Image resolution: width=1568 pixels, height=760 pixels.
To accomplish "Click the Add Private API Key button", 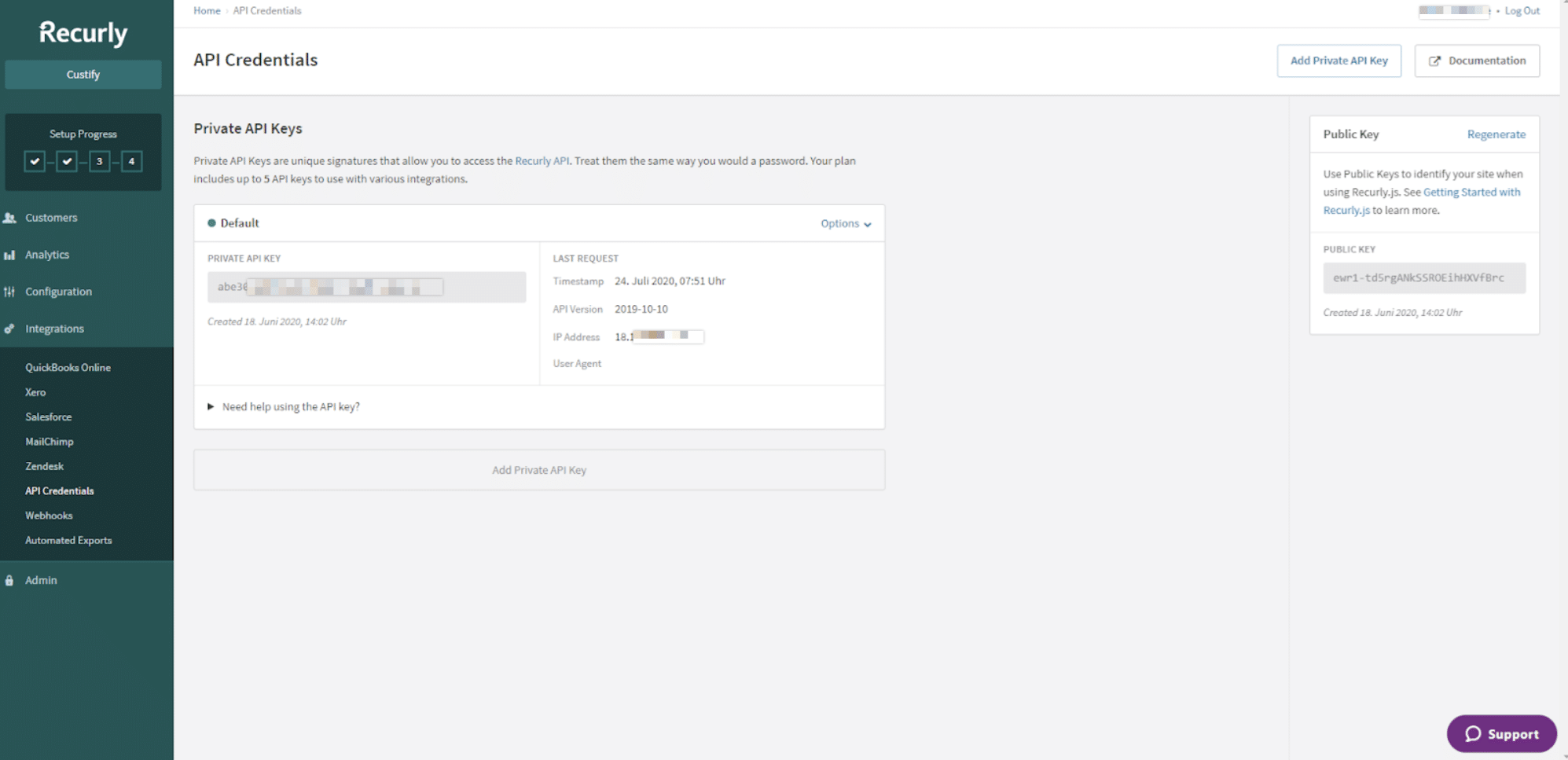I will [x=1338, y=61].
